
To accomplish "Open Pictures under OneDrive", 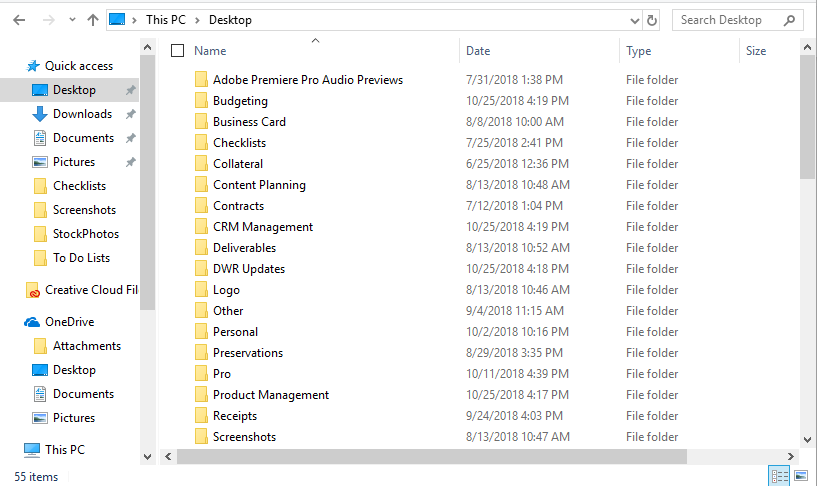I will pos(74,417).
